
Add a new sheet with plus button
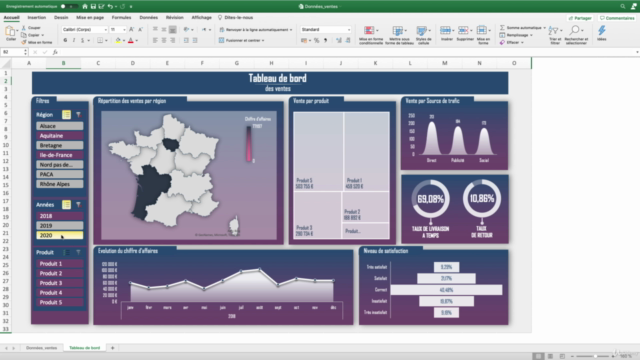pyautogui.click(x=112, y=348)
